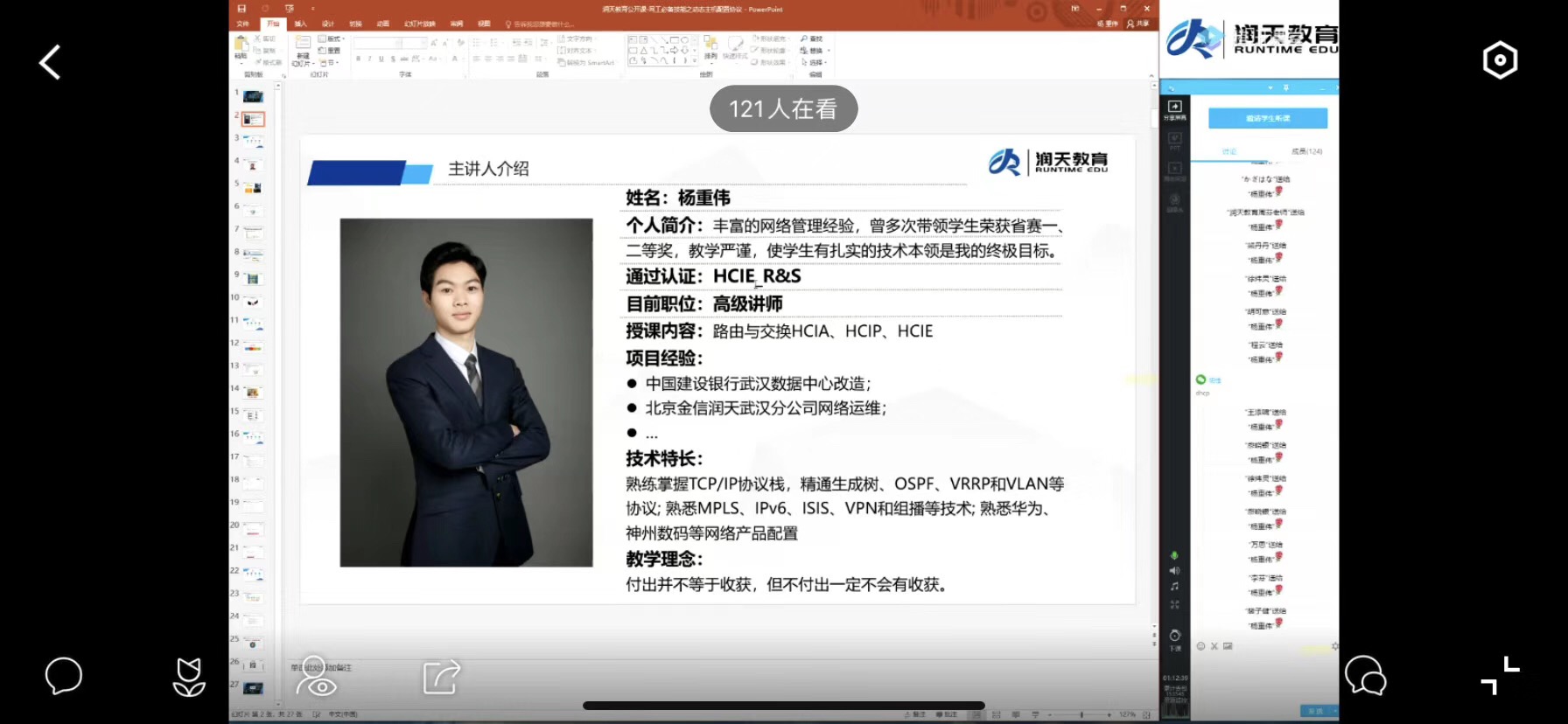Expand the shapes gallery more arrow

point(696,61)
